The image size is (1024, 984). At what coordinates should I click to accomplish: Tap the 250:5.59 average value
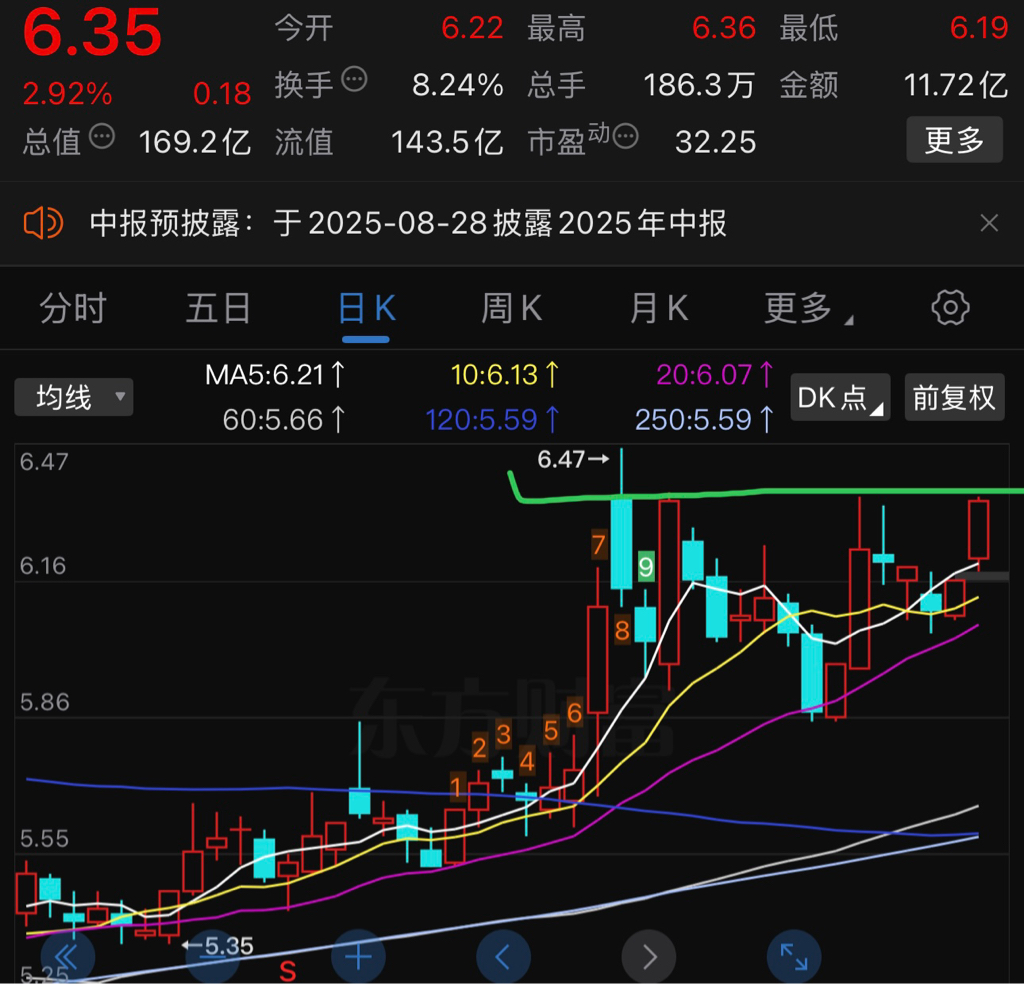click(705, 420)
